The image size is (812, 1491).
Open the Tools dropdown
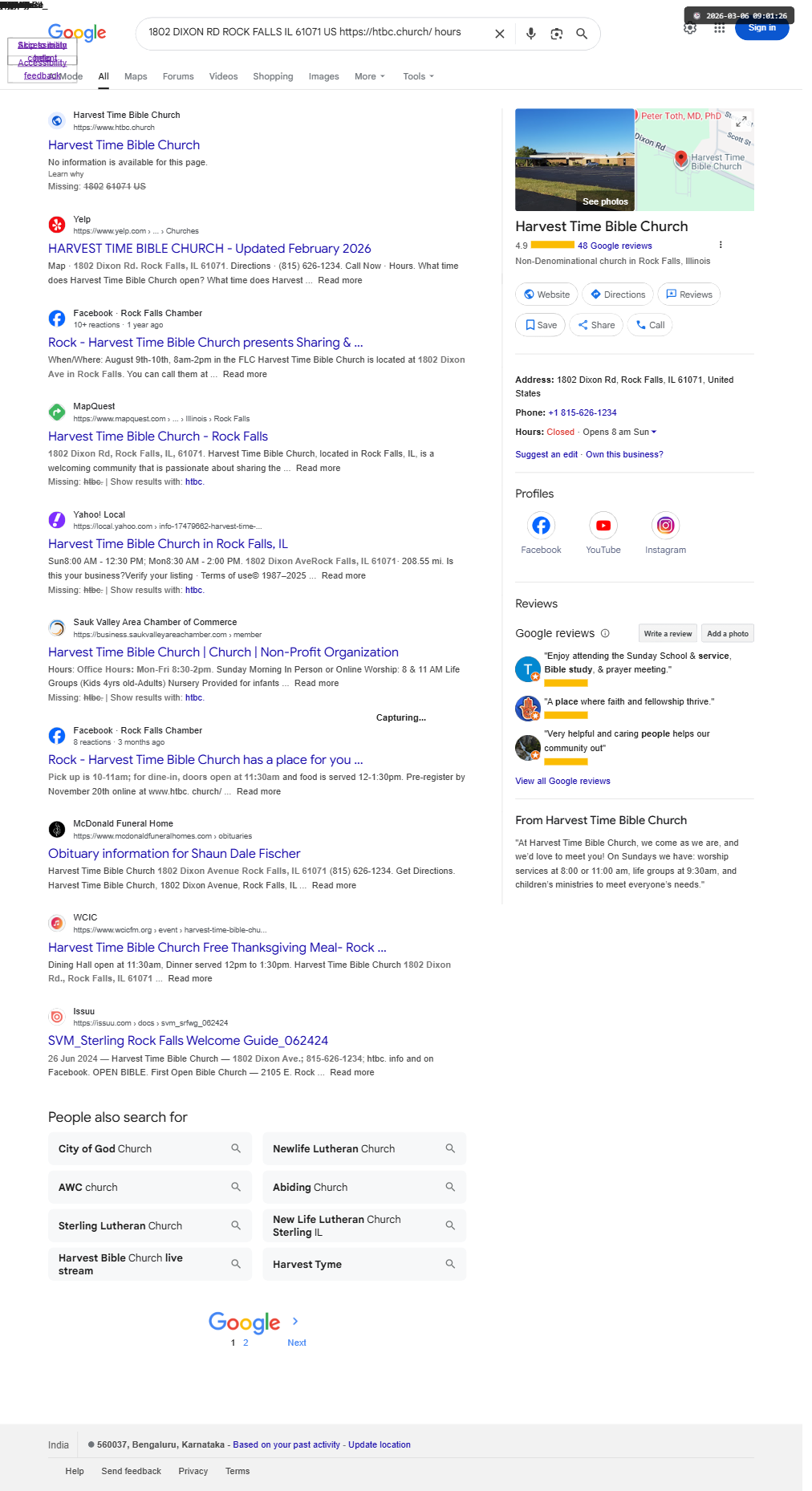[x=418, y=76]
